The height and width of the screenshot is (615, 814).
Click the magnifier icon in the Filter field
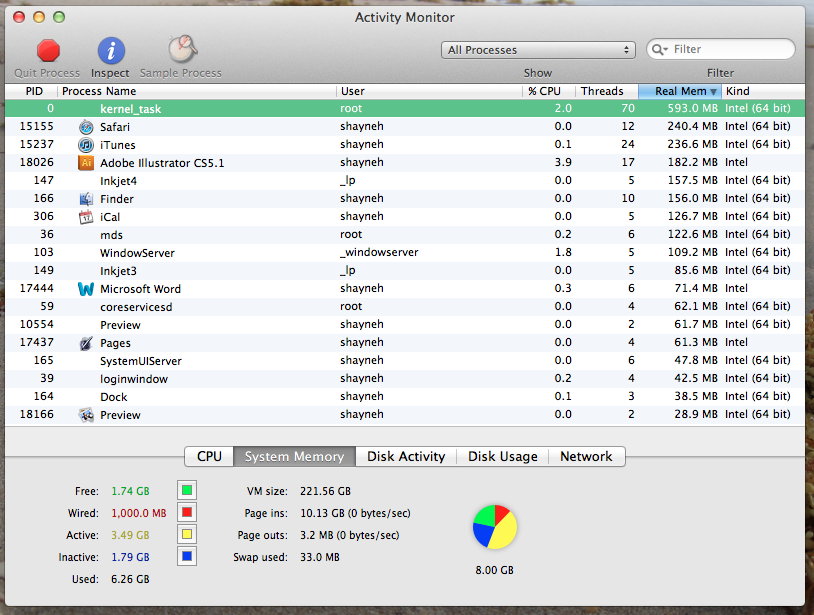click(x=659, y=49)
